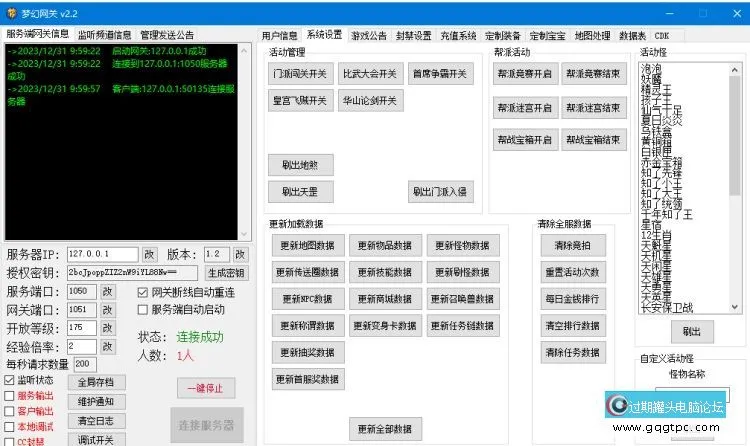Click 更新商城数据 button
The image size is (750, 446).
point(386,299)
